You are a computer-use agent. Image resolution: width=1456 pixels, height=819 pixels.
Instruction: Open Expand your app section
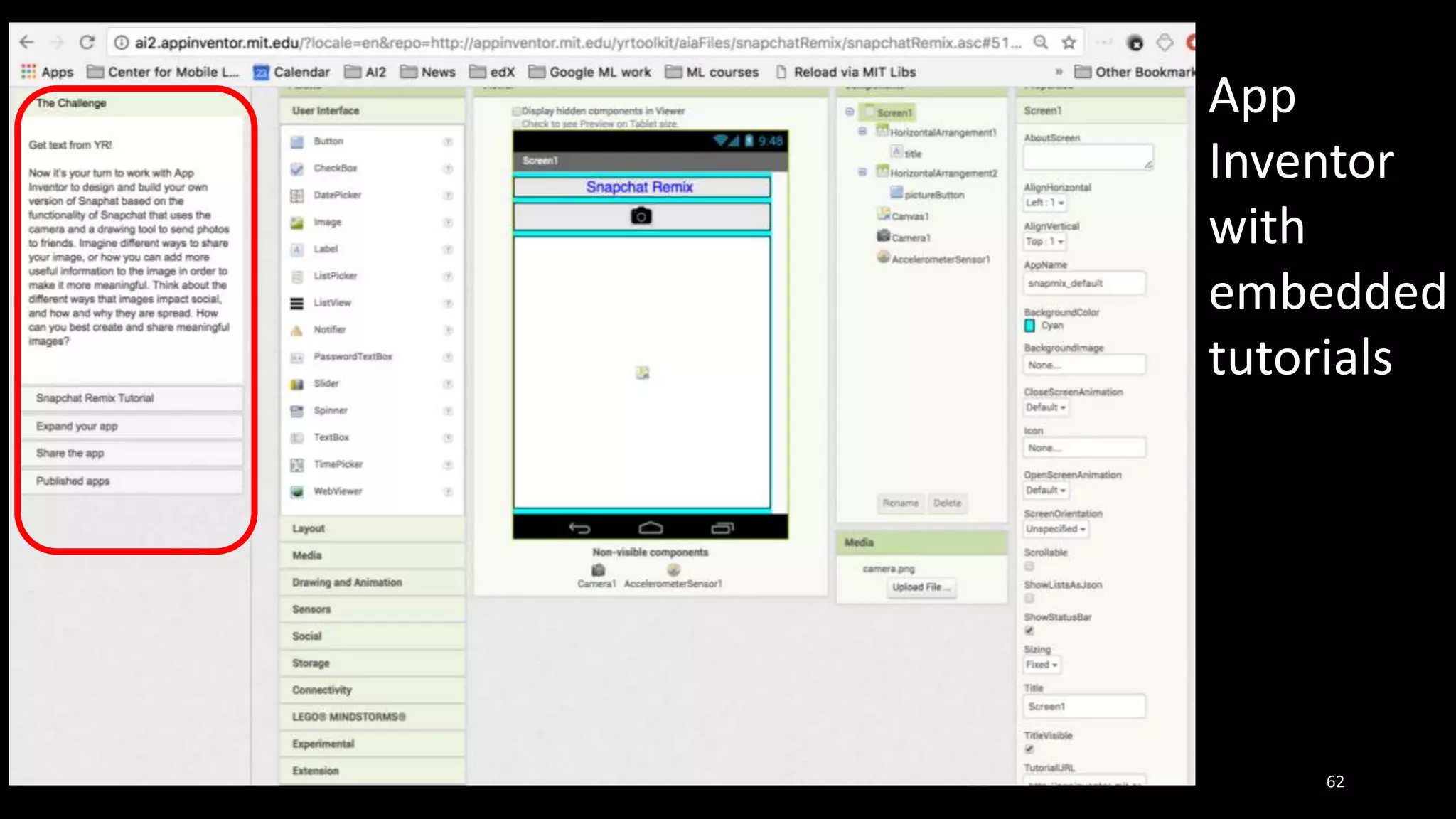click(132, 427)
